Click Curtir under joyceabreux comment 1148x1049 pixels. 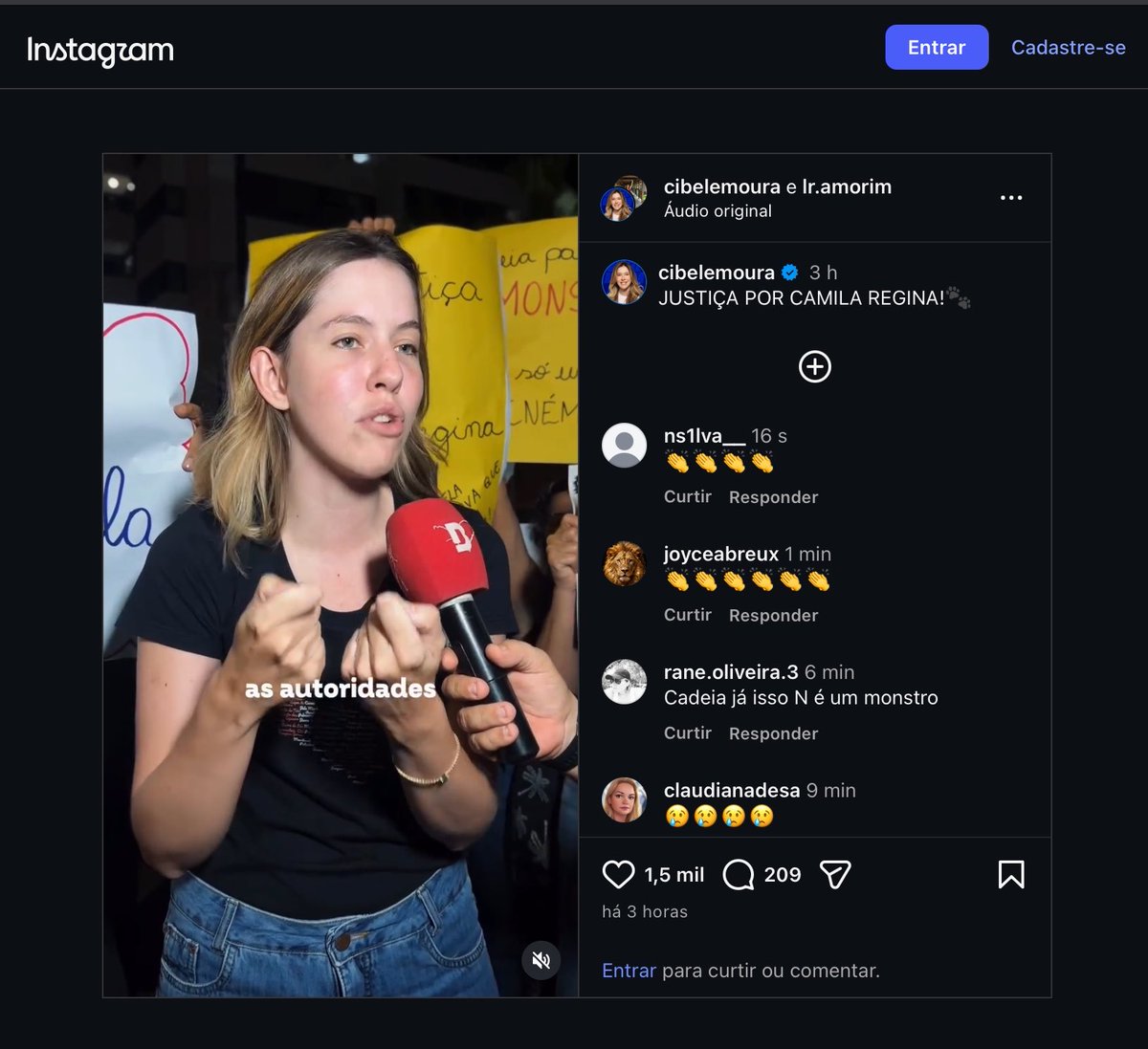tap(688, 615)
